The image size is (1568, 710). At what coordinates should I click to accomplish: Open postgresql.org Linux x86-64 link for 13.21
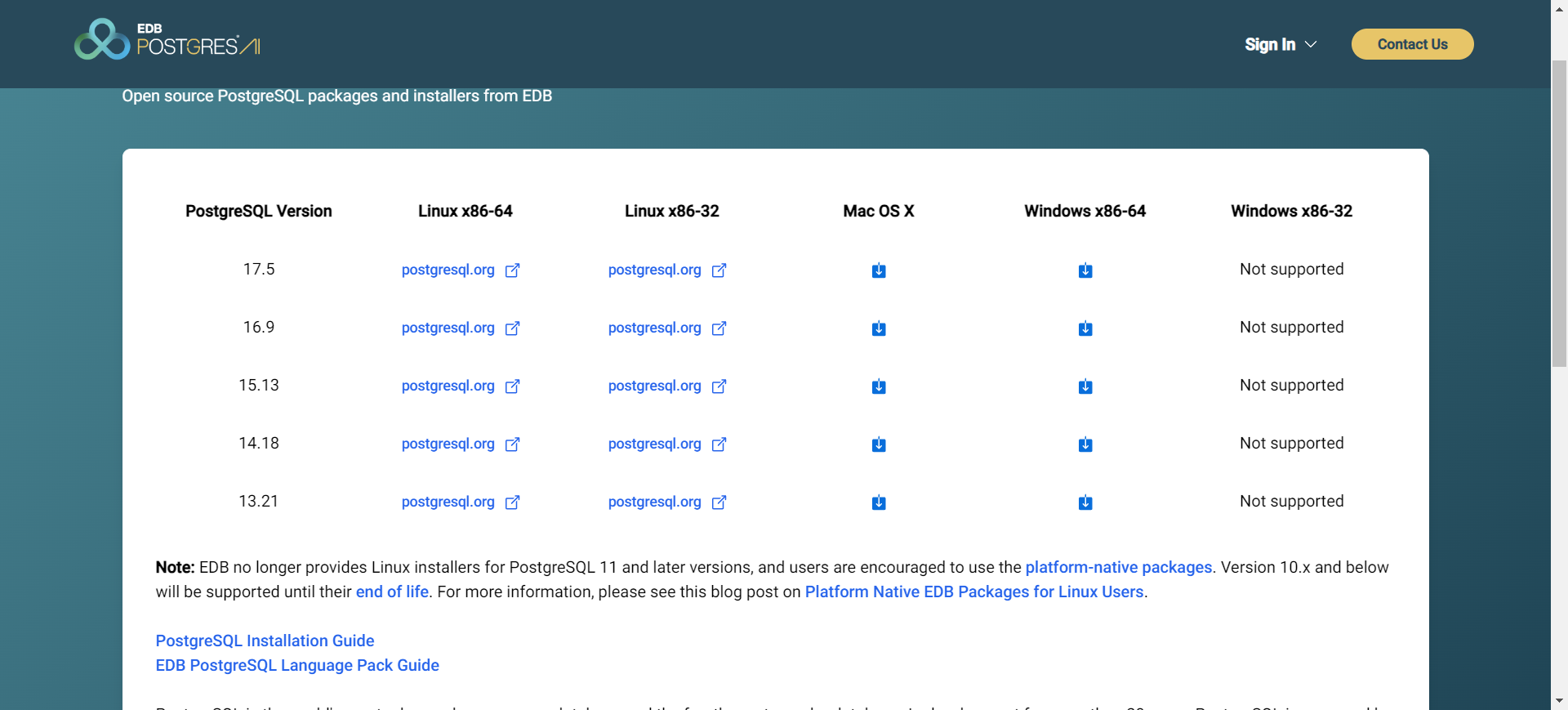(461, 502)
